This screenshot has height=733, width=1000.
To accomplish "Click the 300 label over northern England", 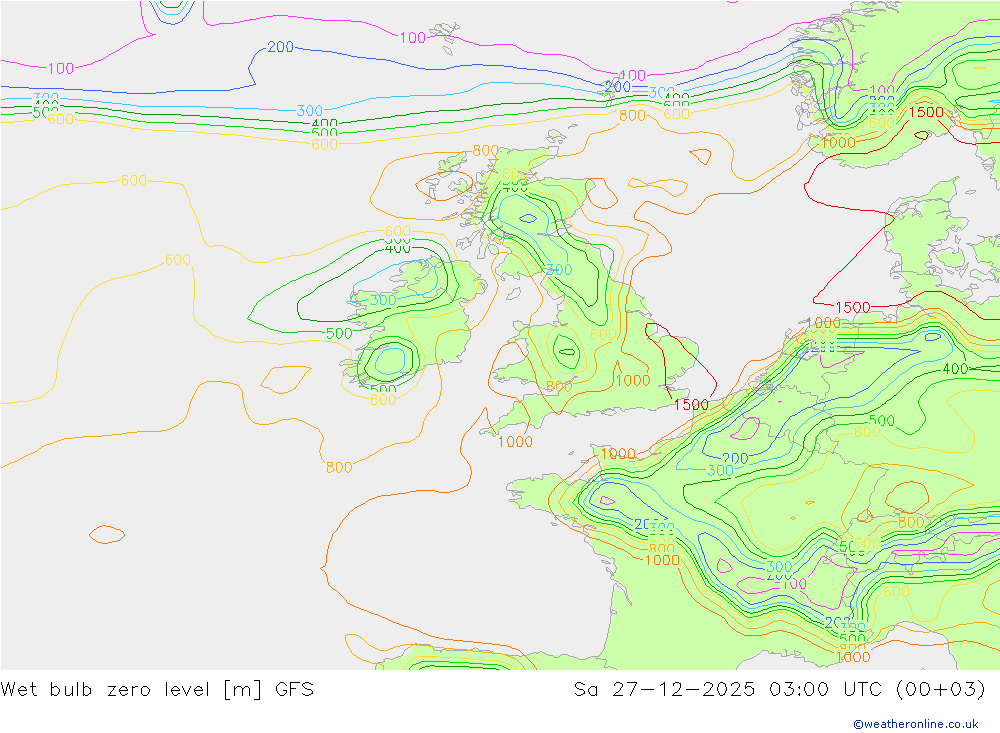I will (x=559, y=270).
